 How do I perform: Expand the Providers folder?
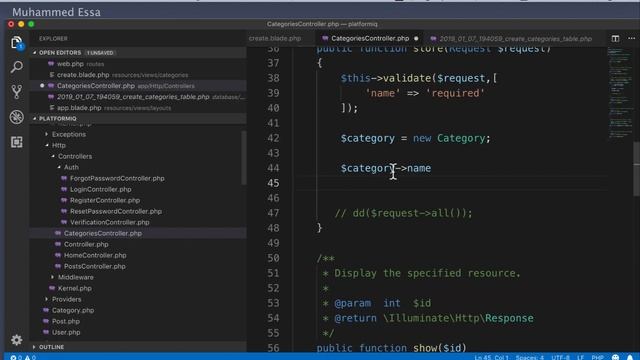pyautogui.click(x=66, y=299)
